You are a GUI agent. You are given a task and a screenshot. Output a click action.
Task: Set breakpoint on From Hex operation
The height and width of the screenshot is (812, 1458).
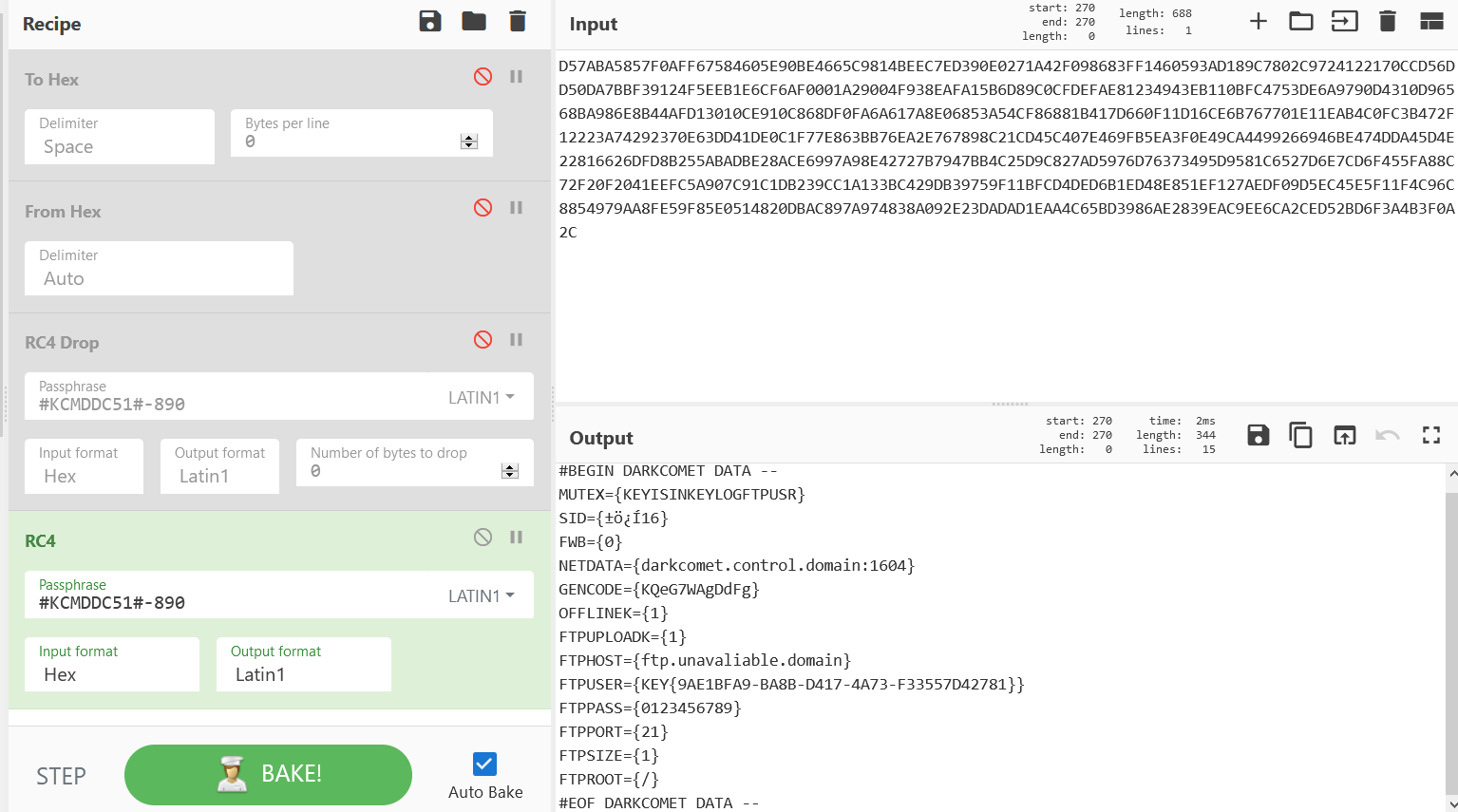click(x=517, y=208)
